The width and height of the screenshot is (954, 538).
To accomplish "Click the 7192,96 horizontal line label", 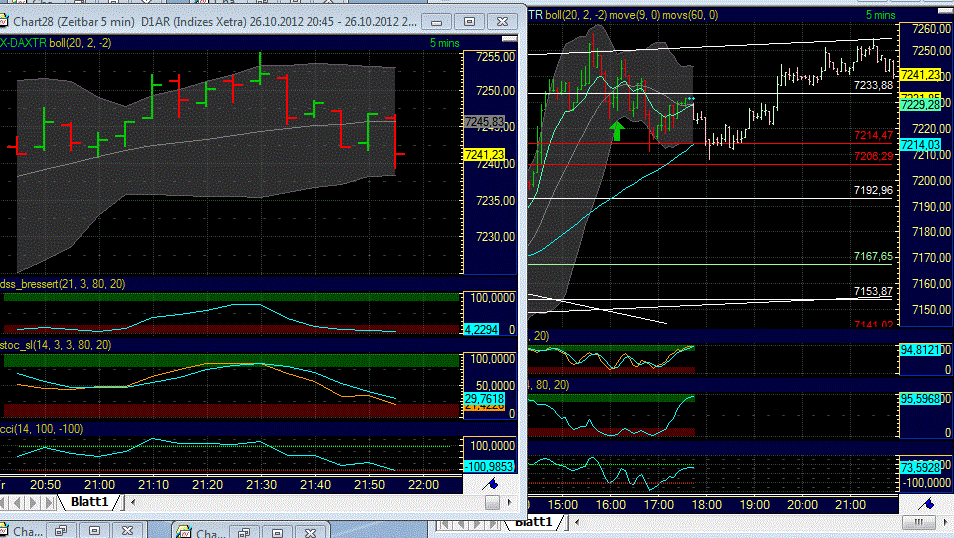I will [x=873, y=190].
